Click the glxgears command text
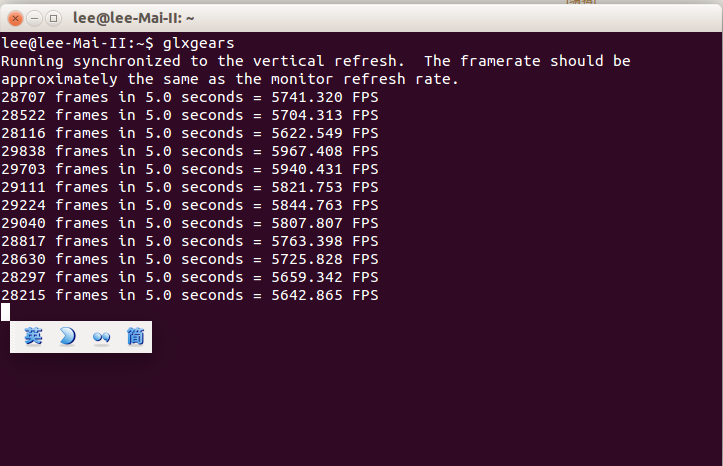The height and width of the screenshot is (466, 723). 198,43
